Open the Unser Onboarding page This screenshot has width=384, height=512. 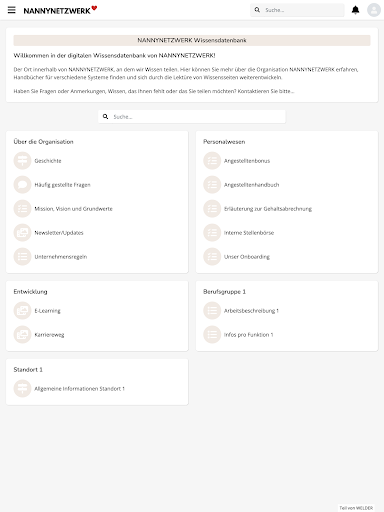(x=247, y=257)
